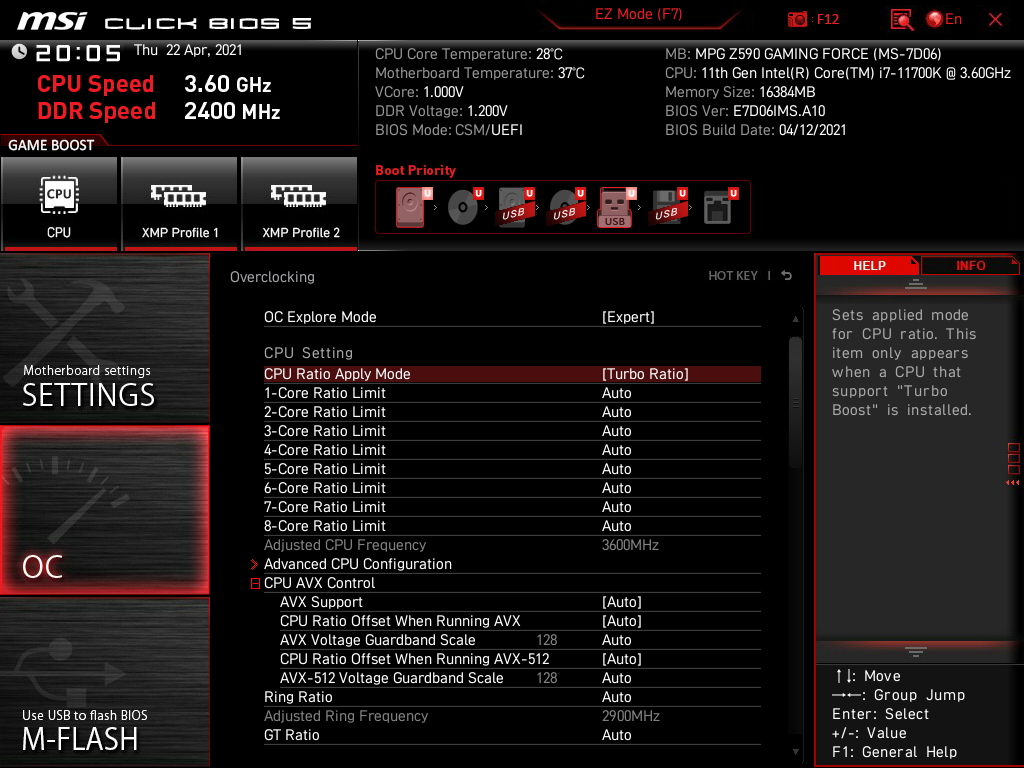Select the optical disc boot device icon
1024x768 pixels.
coord(464,207)
